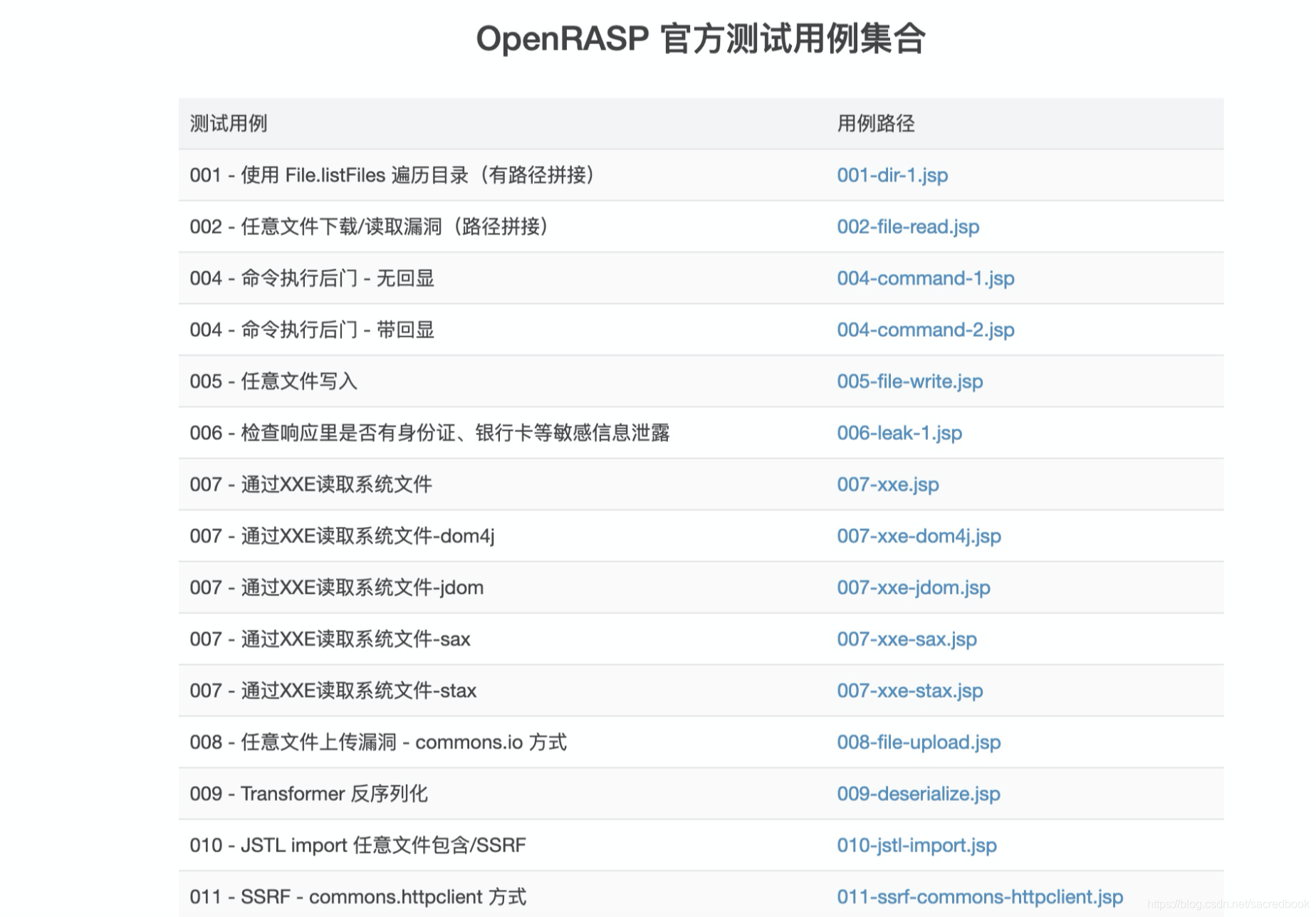Open the 011-ssrf-commons-httpclient.jsp link
This screenshot has height=917, width=1316.
(x=980, y=897)
